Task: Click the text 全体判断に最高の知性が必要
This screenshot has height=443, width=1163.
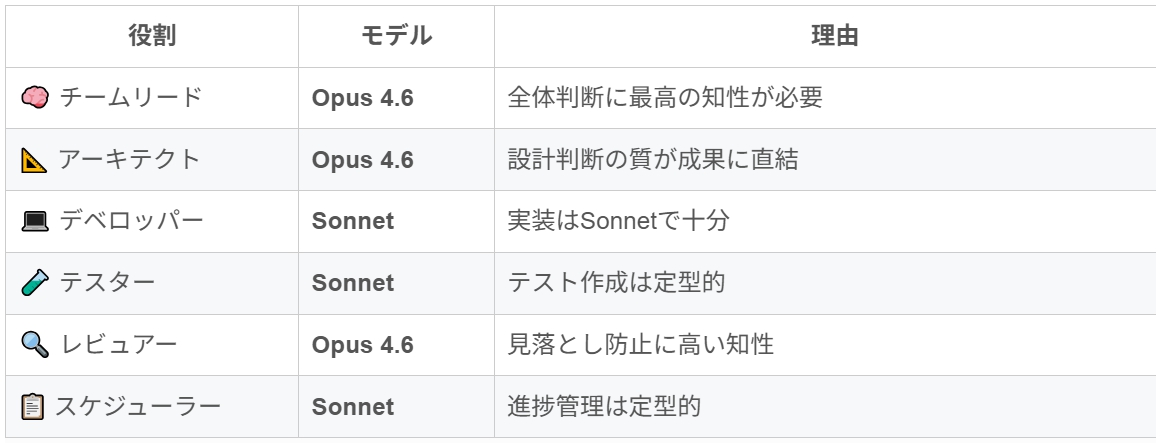Action: [665, 98]
